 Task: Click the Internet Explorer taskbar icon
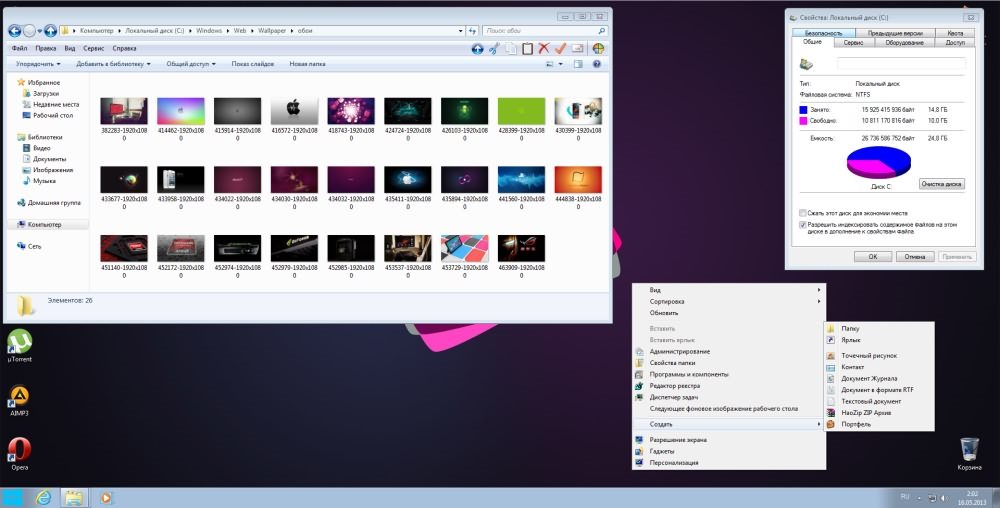(43, 497)
